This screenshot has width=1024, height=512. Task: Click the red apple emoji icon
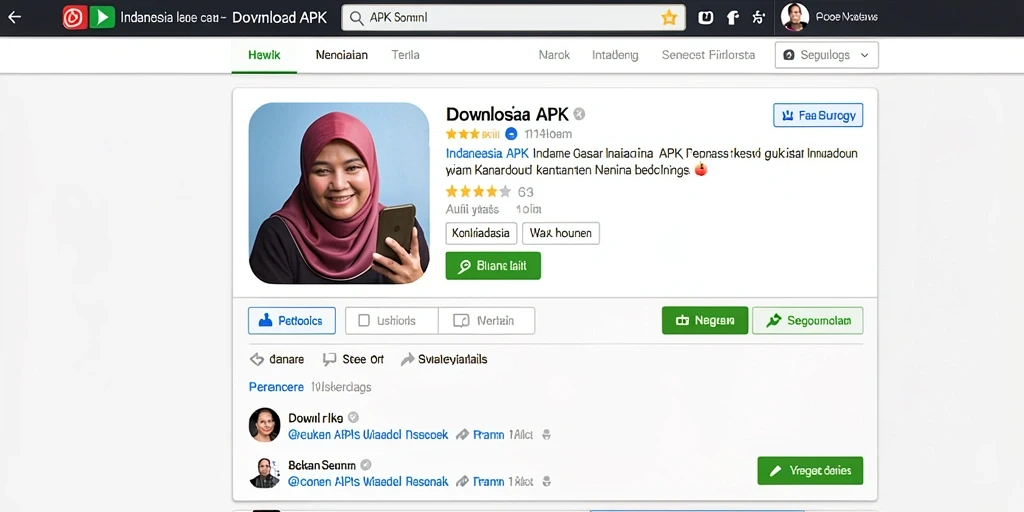[x=701, y=170]
